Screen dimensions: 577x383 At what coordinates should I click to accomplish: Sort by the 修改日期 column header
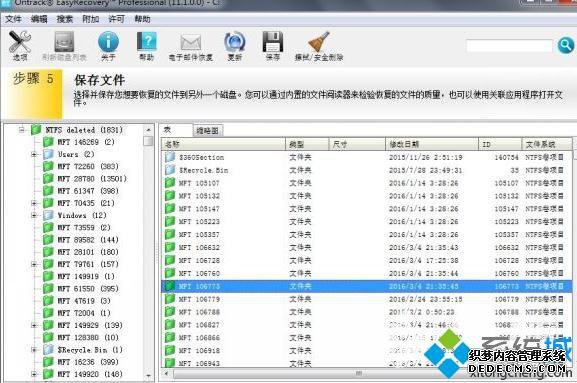[x=432, y=144]
